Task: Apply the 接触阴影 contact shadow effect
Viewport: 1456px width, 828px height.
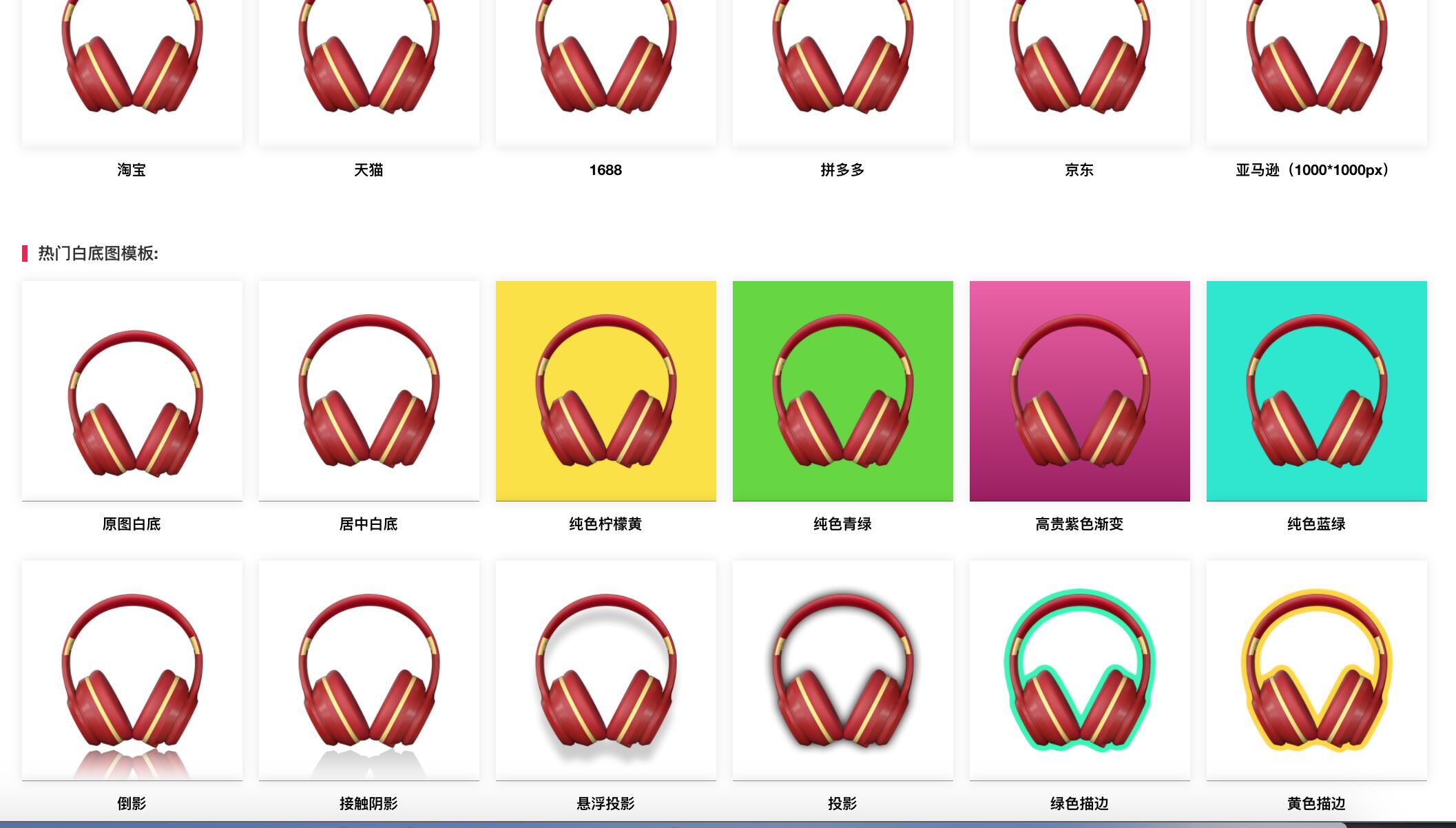Action: click(x=368, y=670)
